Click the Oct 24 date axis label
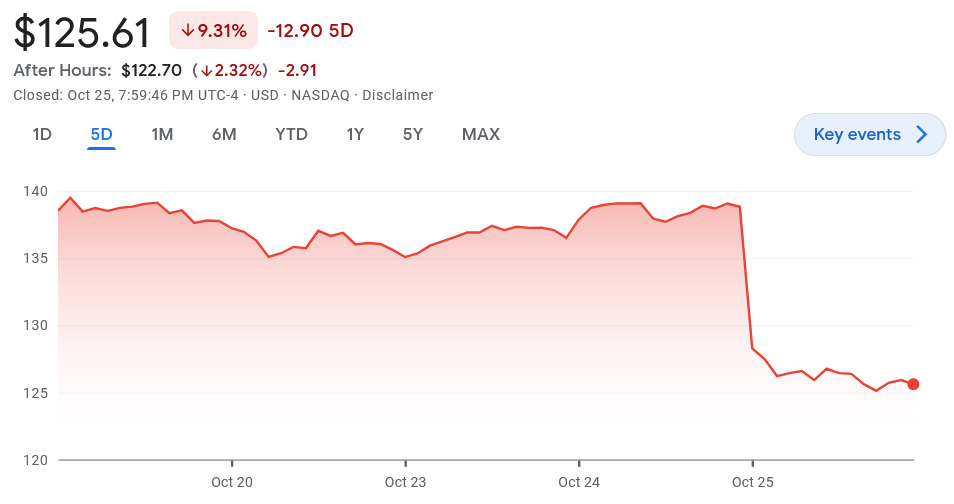954x504 pixels. pyautogui.click(x=579, y=482)
